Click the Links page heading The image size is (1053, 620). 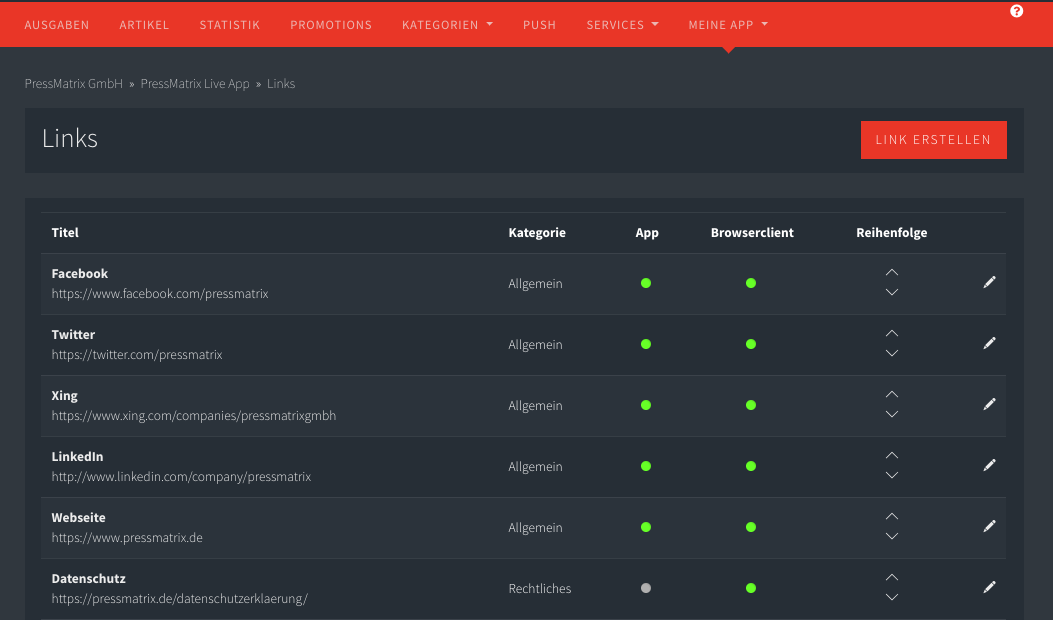tap(70, 138)
